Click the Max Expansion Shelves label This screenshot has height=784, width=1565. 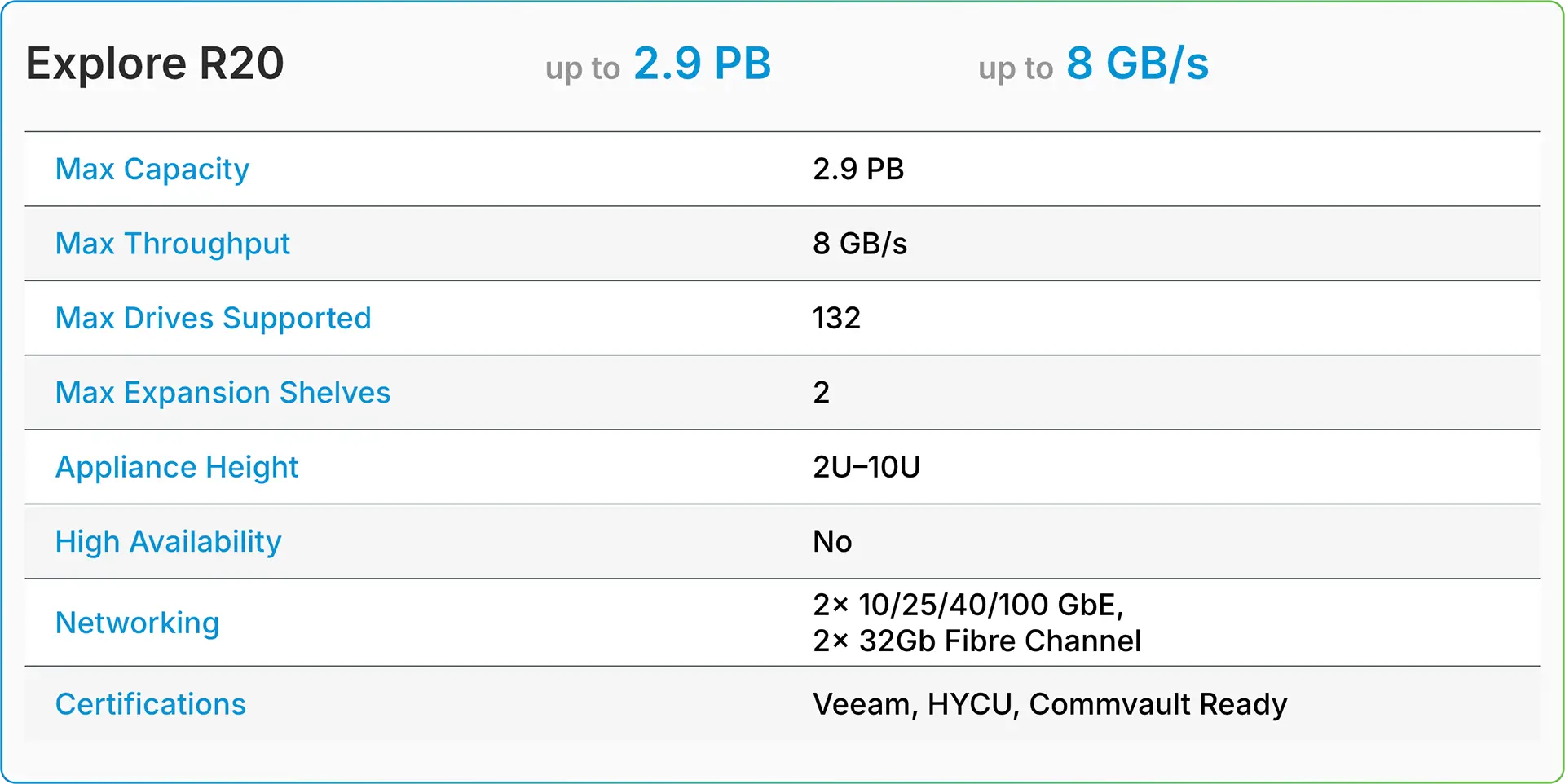[x=223, y=393]
